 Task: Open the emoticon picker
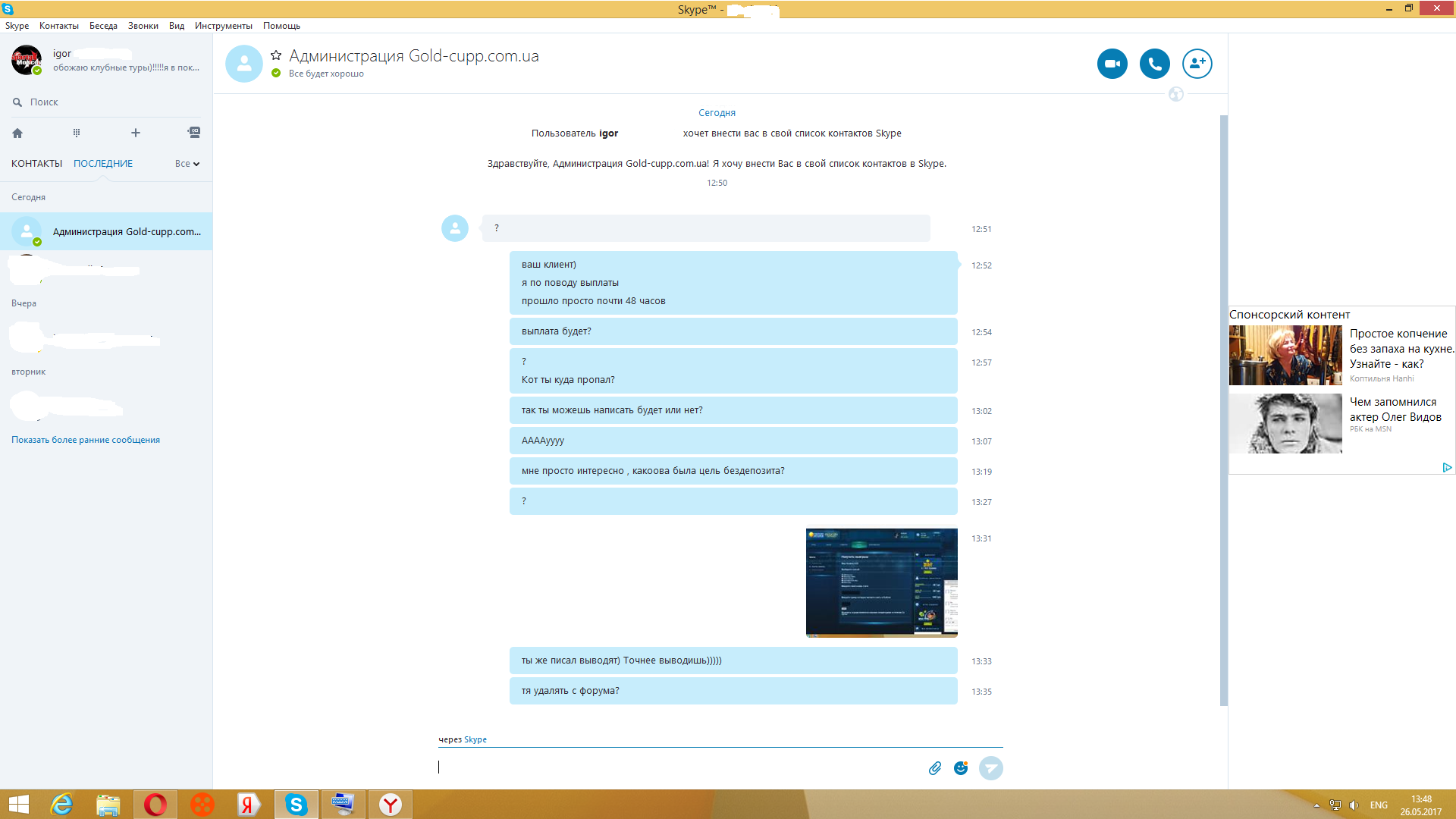click(961, 768)
